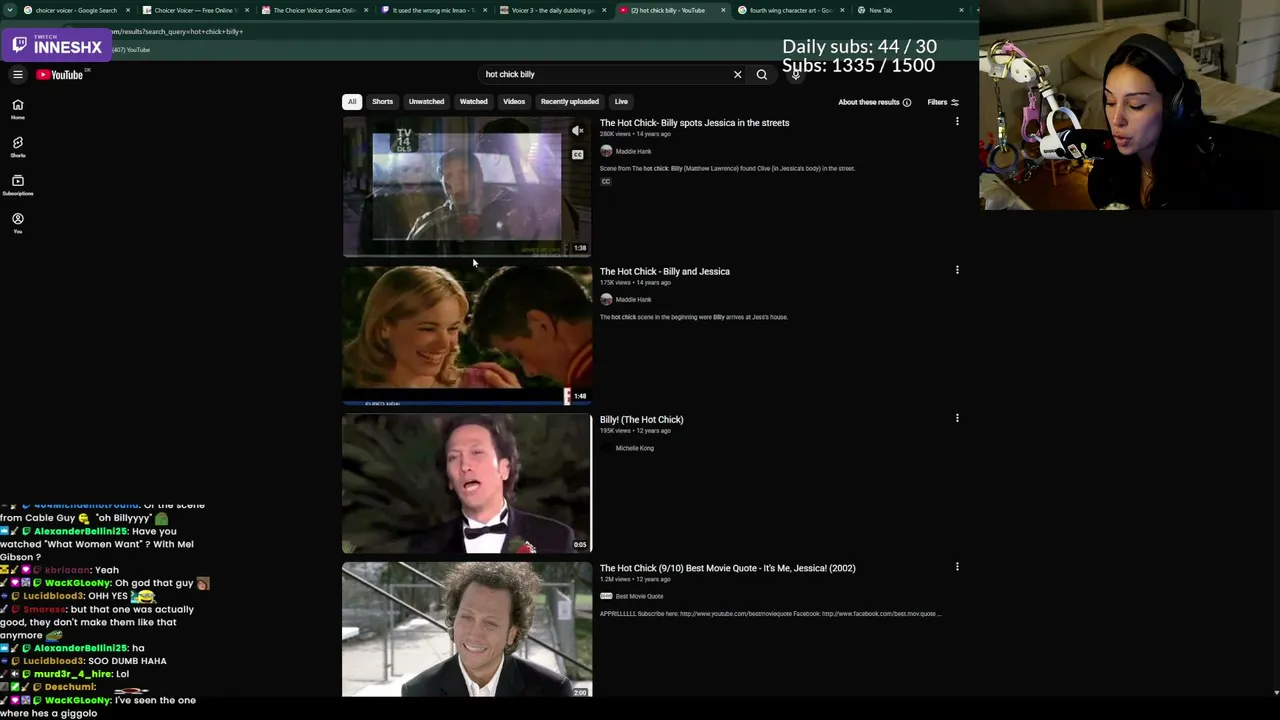This screenshot has width=1280, height=720.
Task: Click the CC badge under first video description
Action: tap(605, 182)
